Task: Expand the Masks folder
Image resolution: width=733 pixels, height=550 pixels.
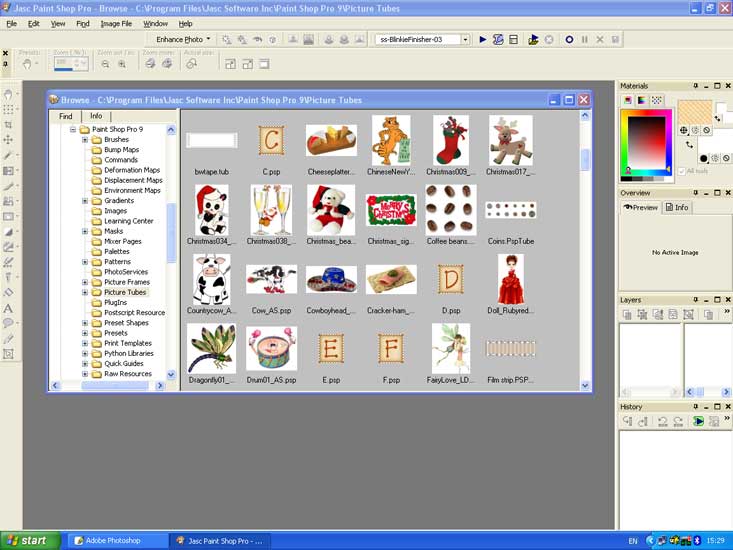Action: [85, 231]
